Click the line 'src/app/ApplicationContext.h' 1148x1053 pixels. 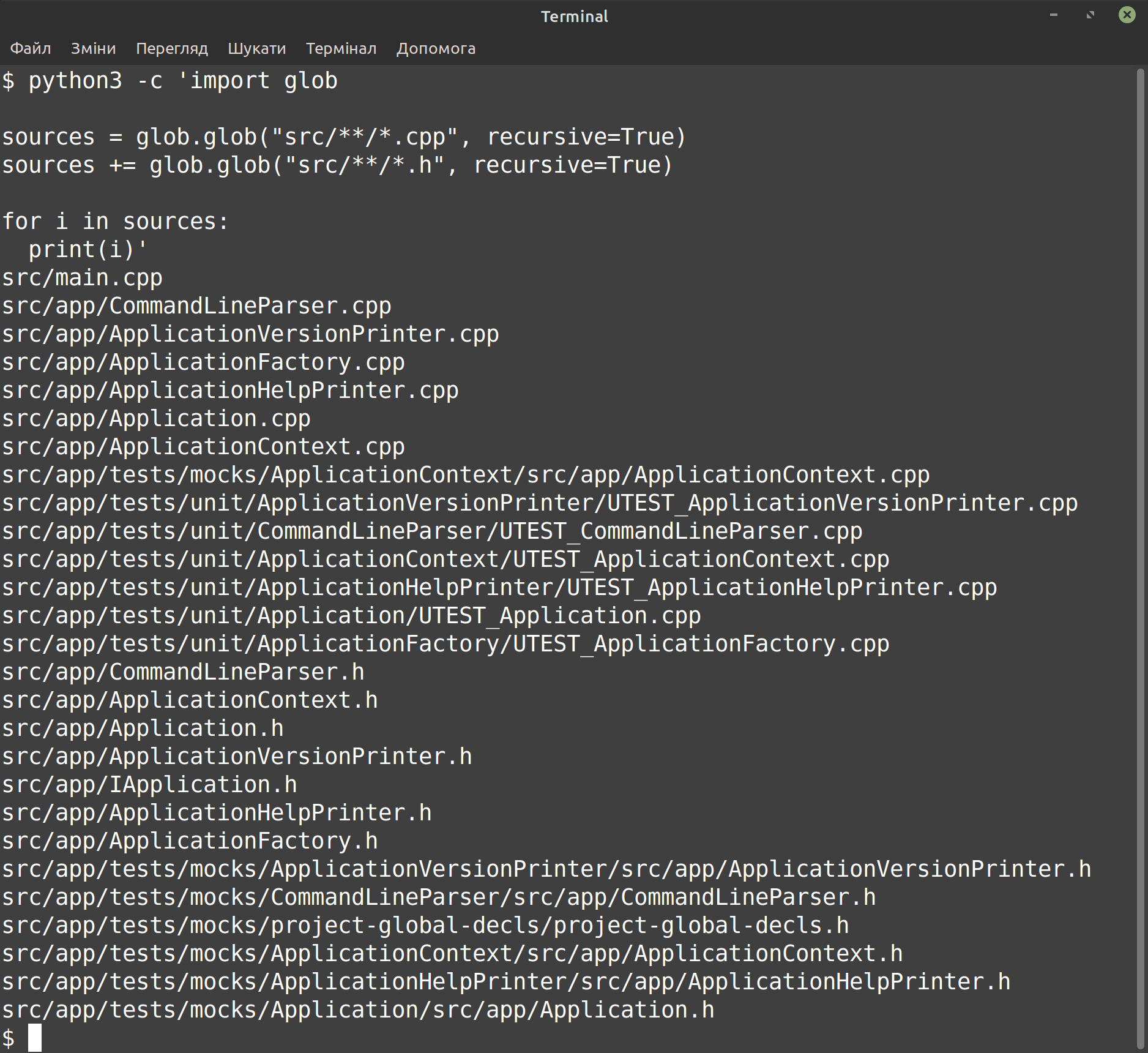190,700
